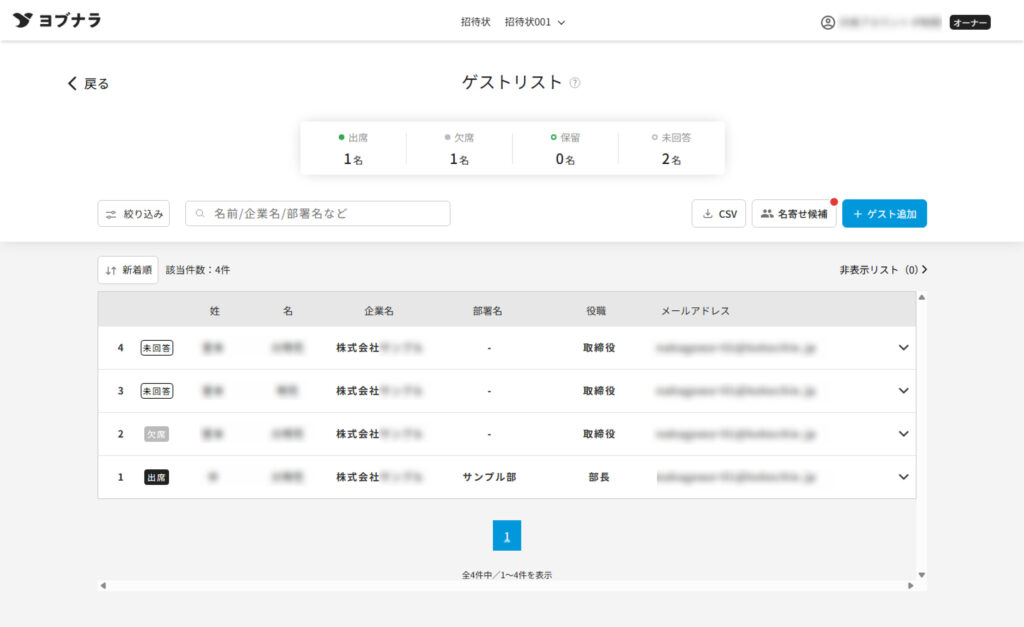
Task: Expand guest row number 2
Action: pos(903,434)
